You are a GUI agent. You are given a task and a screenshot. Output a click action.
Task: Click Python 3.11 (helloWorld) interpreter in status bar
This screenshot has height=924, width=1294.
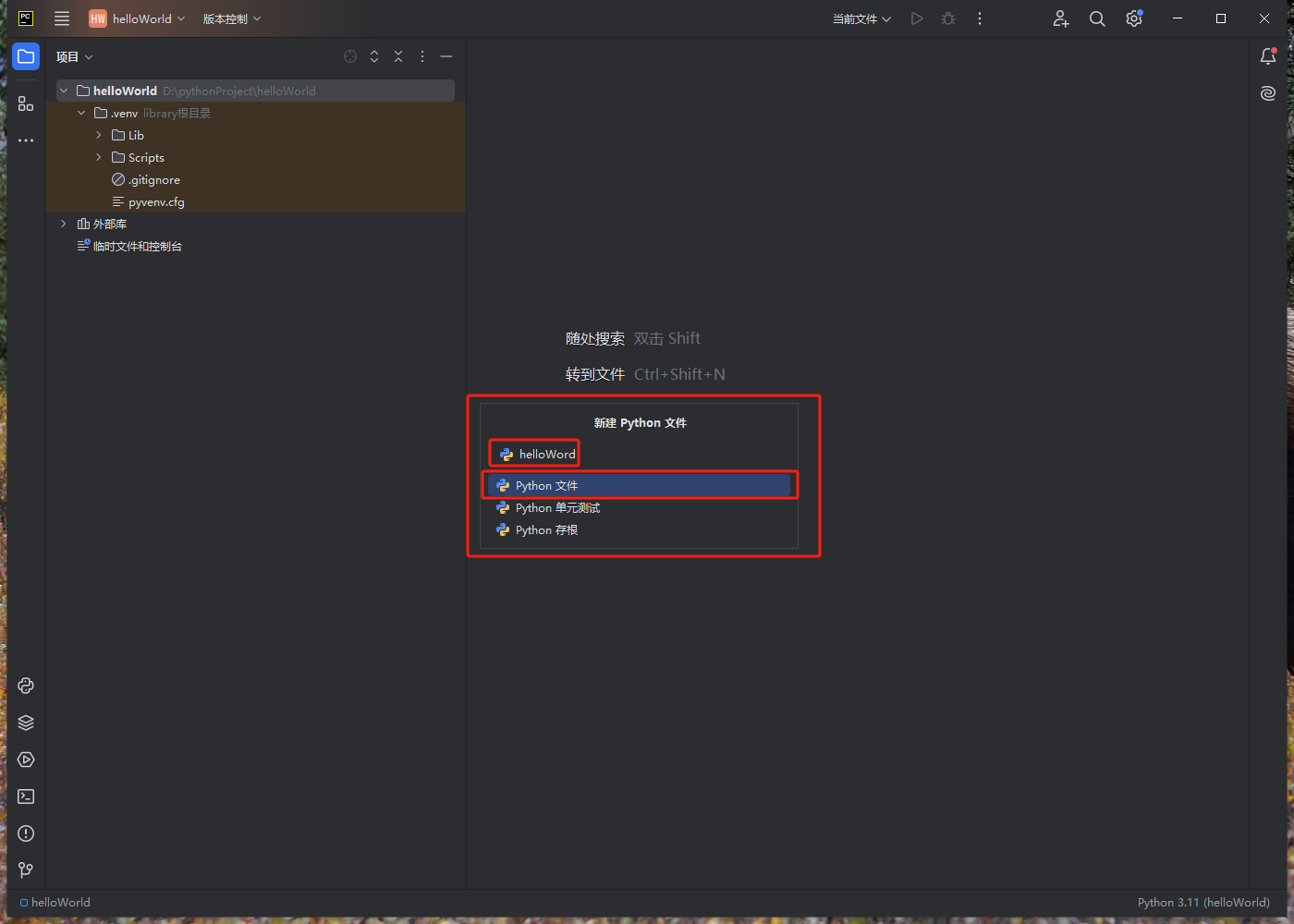tap(1203, 902)
